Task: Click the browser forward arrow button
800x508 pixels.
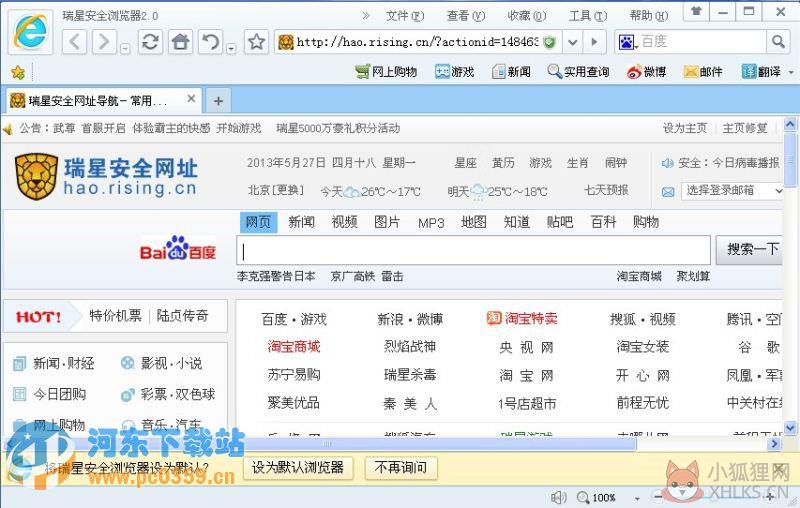Action: pyautogui.click(x=104, y=41)
